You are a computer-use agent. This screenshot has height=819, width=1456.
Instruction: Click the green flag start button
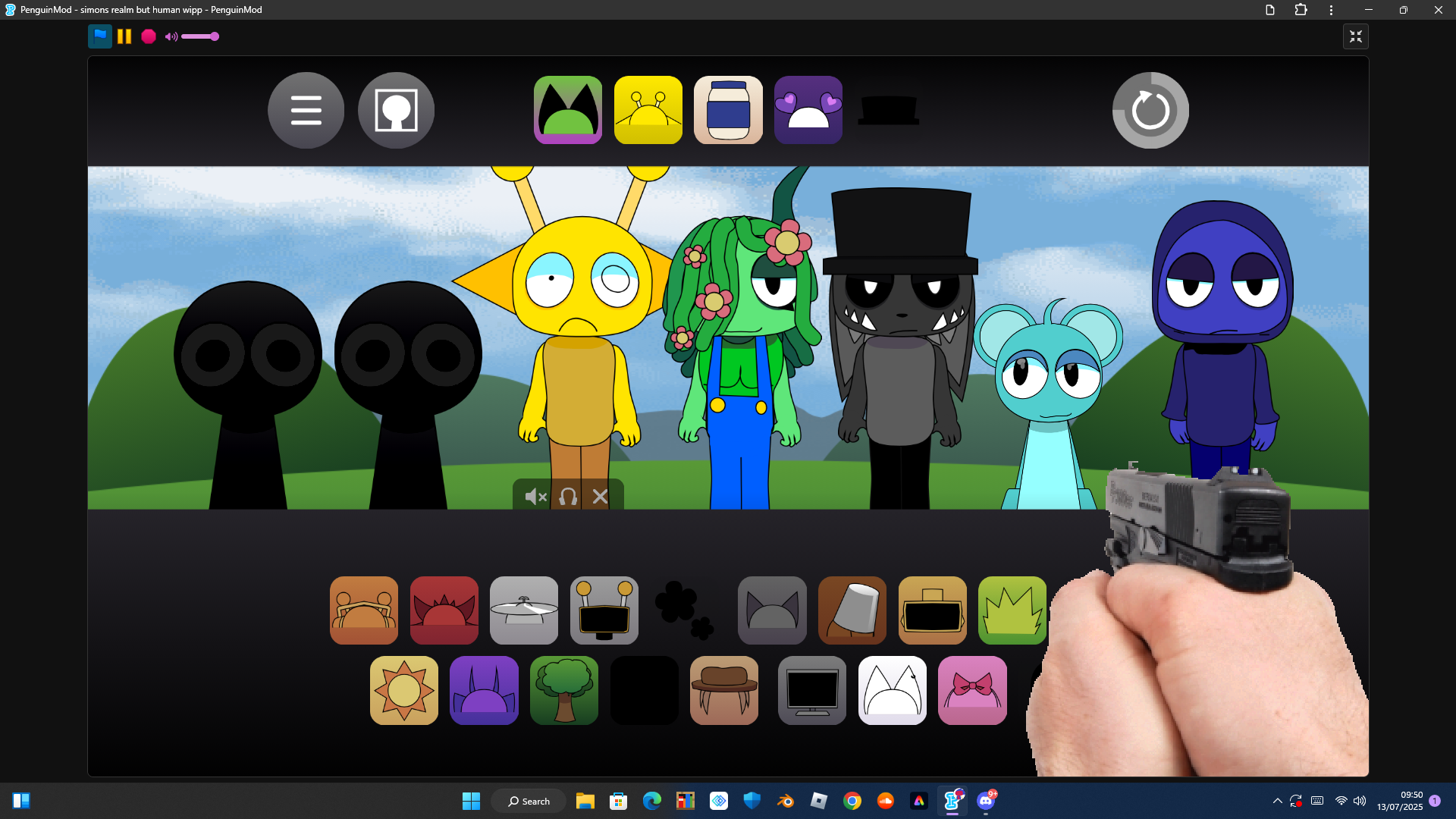tap(99, 36)
